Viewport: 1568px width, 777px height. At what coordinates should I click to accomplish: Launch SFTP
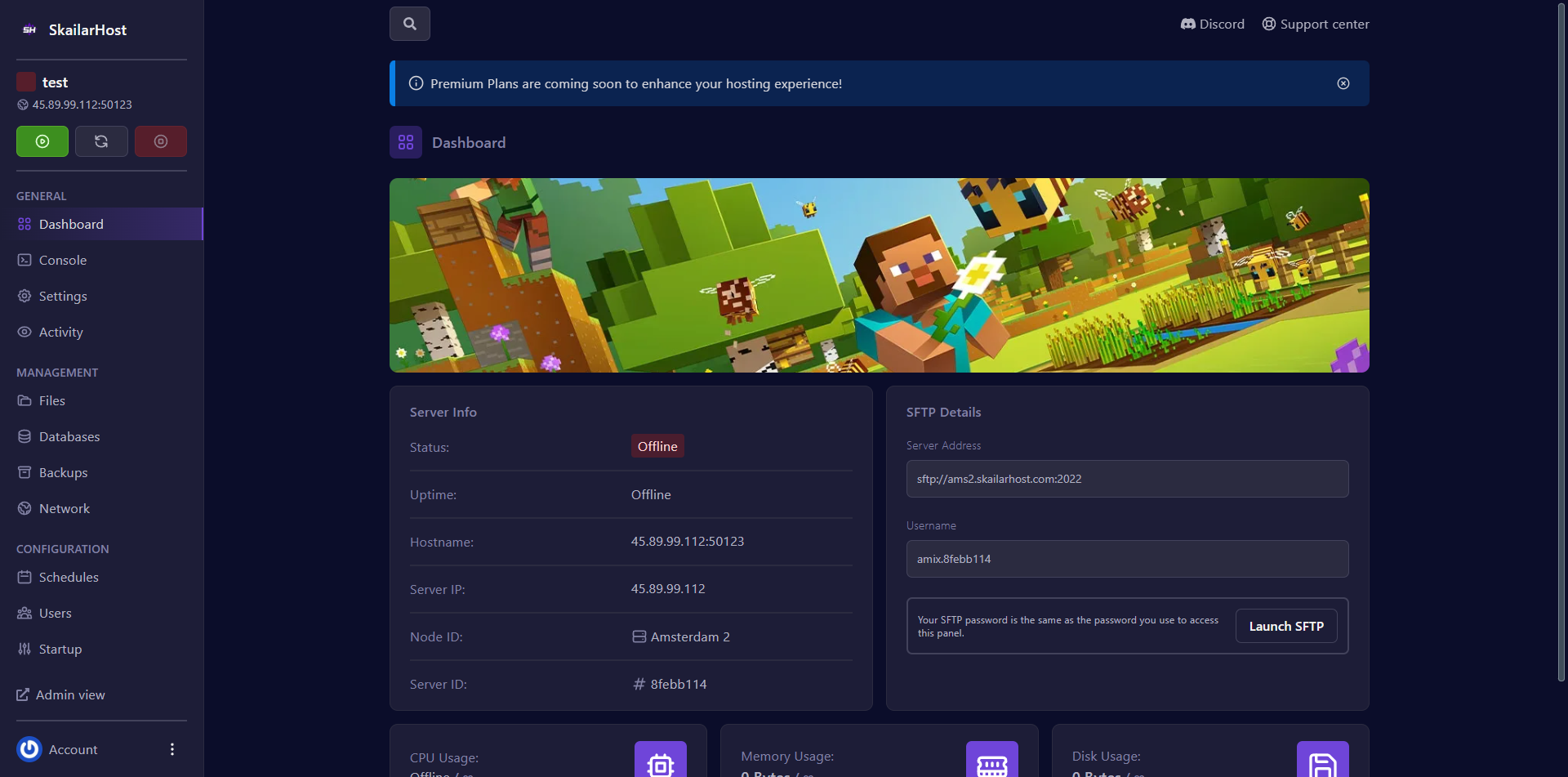(1286, 625)
